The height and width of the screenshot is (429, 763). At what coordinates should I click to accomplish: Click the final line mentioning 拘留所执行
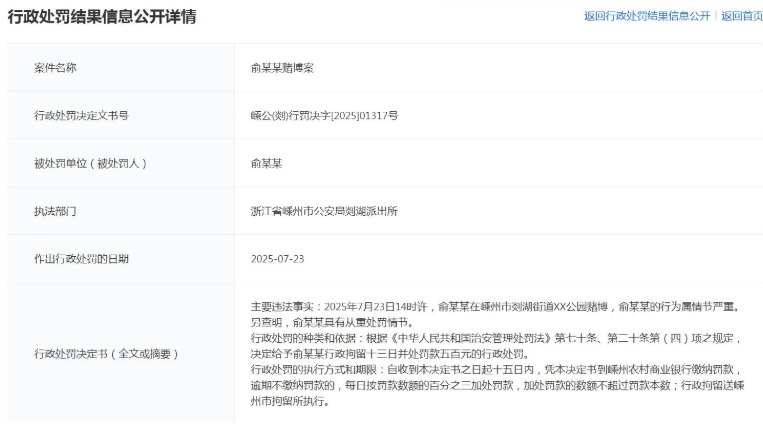pyautogui.click(x=290, y=402)
